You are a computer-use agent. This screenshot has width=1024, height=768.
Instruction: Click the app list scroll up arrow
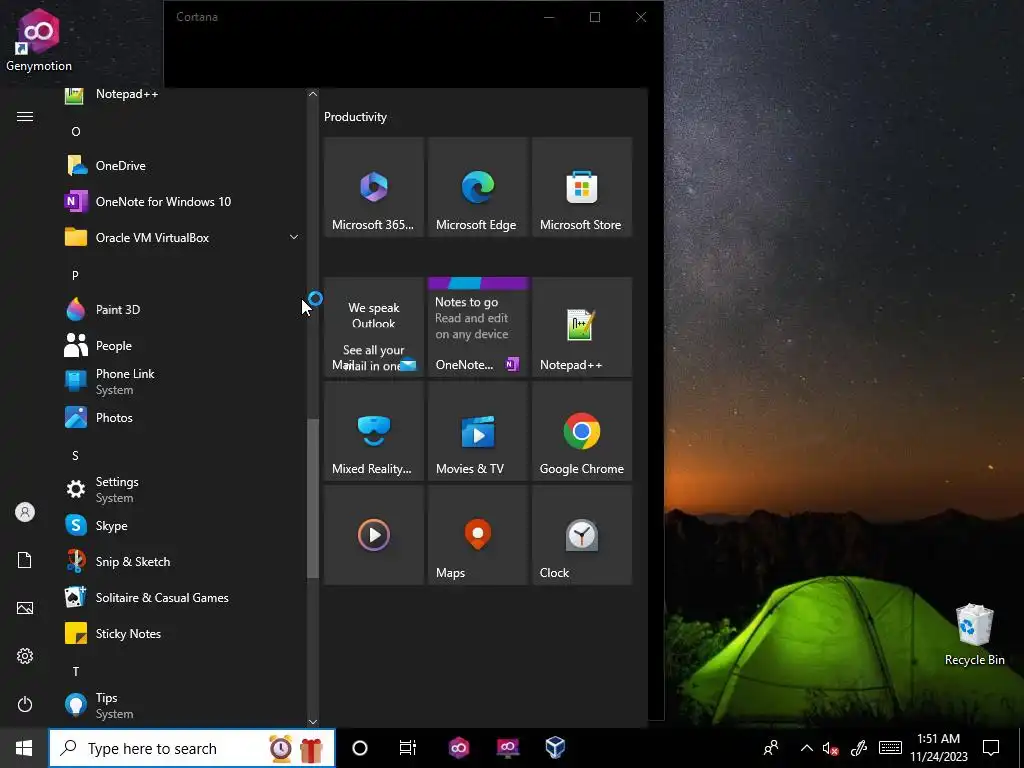[313, 94]
